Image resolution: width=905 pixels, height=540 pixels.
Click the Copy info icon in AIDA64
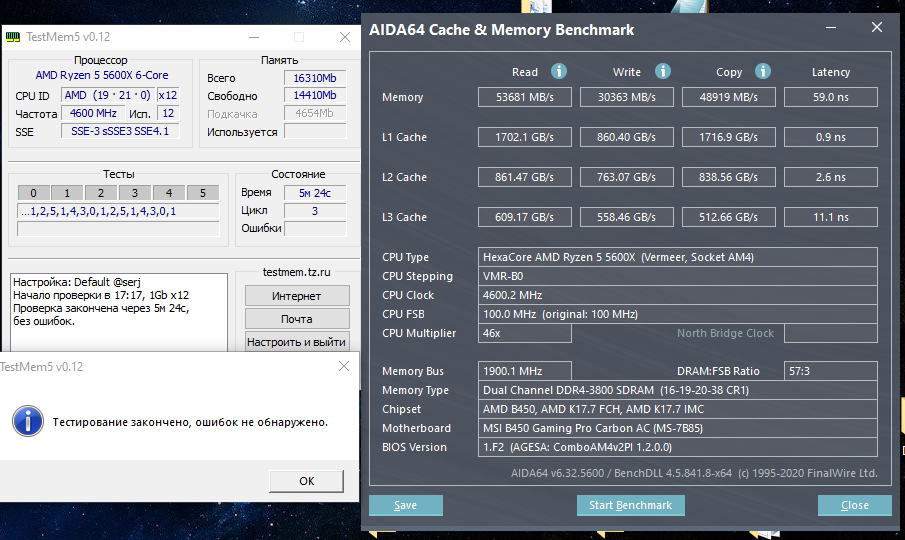click(x=762, y=71)
